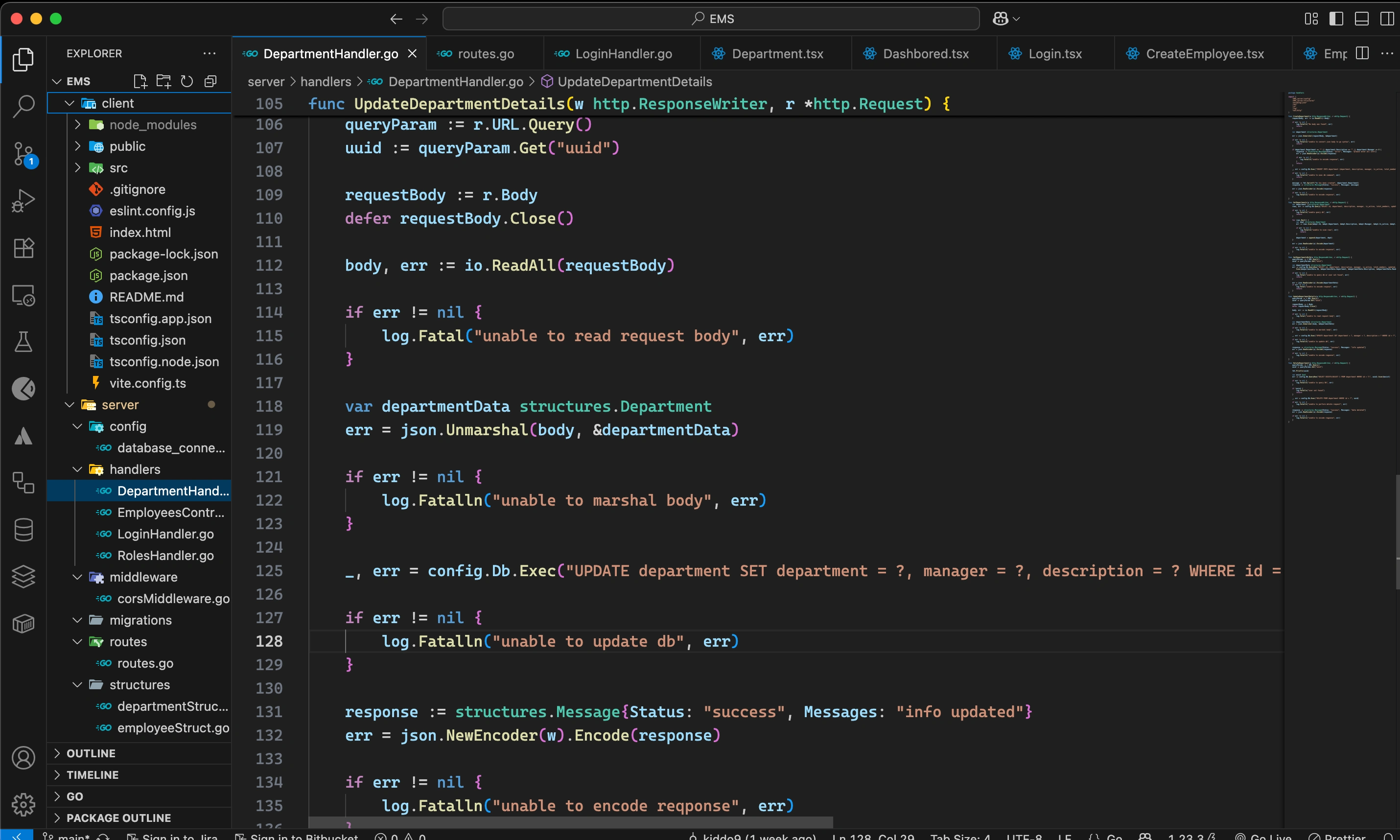Open Source Control showing one pending change

click(24, 154)
